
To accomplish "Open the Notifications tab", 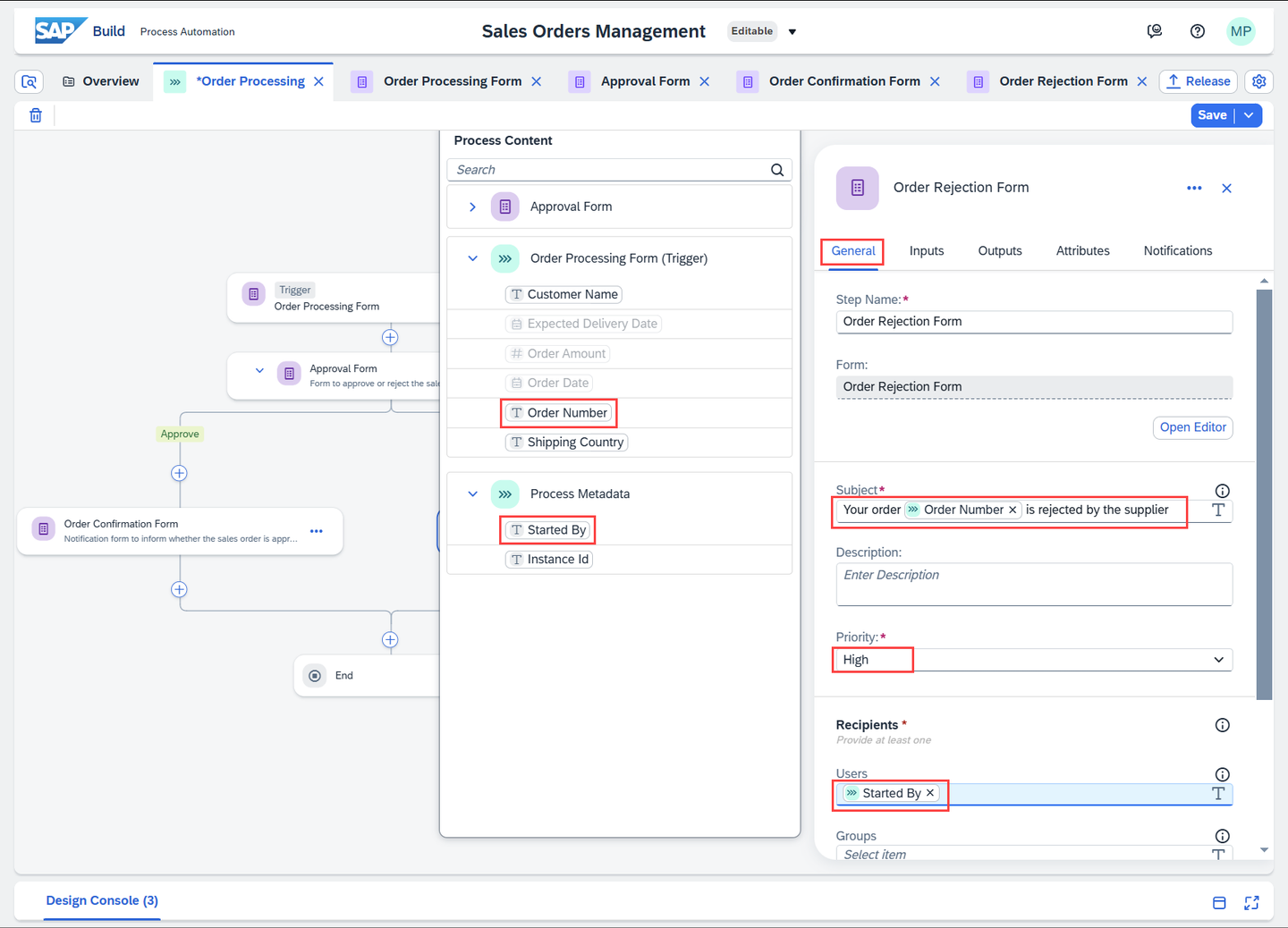I will pyautogui.click(x=1178, y=251).
